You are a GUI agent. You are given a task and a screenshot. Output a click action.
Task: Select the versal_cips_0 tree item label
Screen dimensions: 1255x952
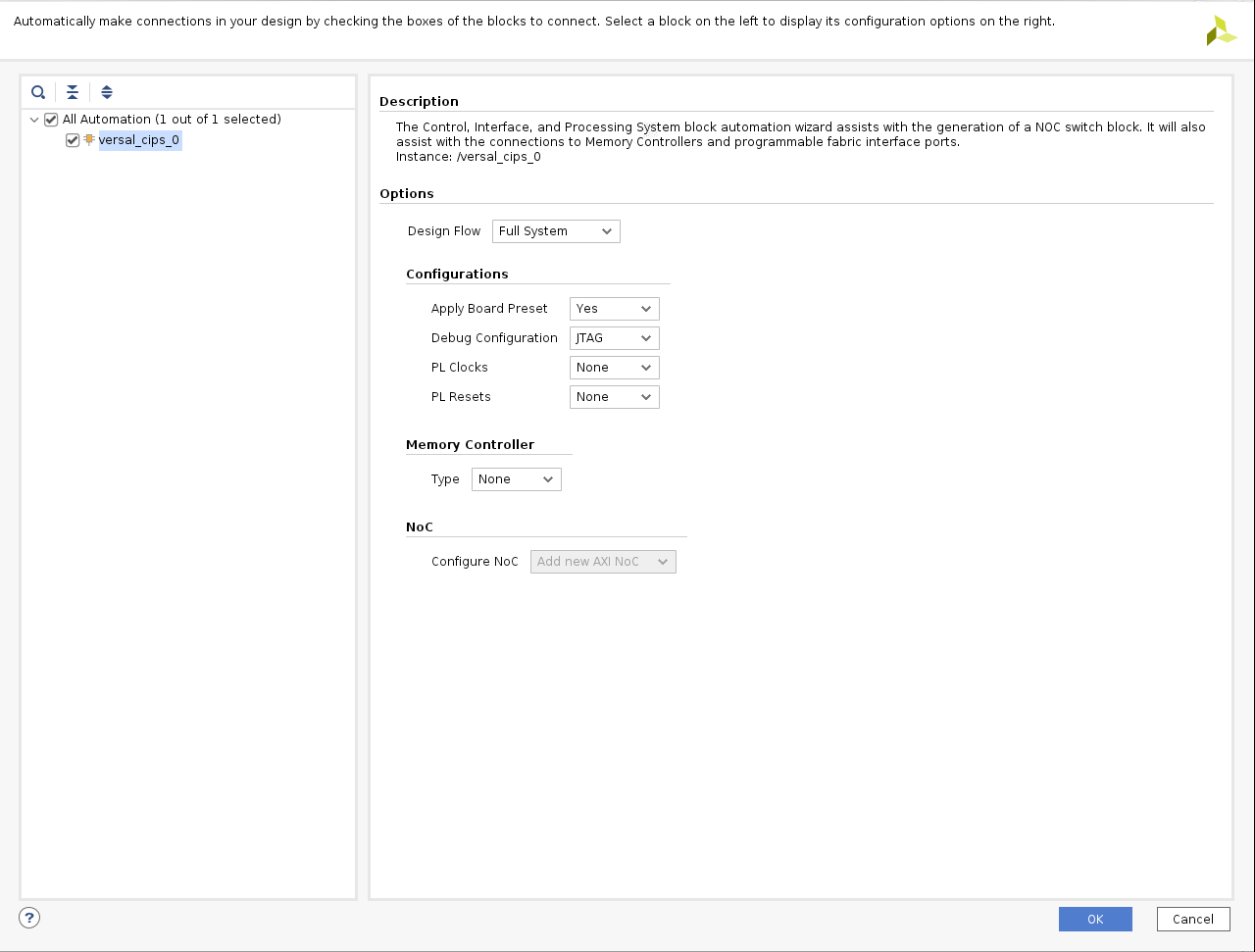[139, 140]
